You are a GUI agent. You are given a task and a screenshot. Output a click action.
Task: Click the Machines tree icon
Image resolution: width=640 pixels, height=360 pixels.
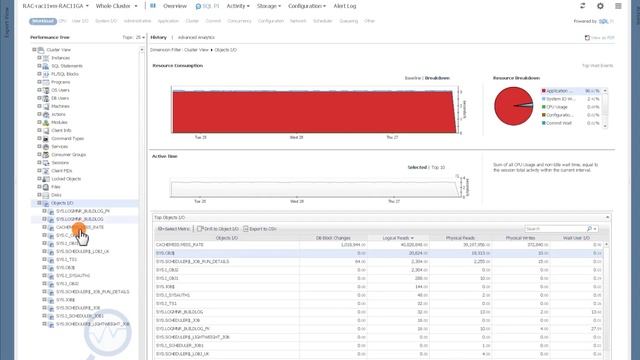[46, 107]
